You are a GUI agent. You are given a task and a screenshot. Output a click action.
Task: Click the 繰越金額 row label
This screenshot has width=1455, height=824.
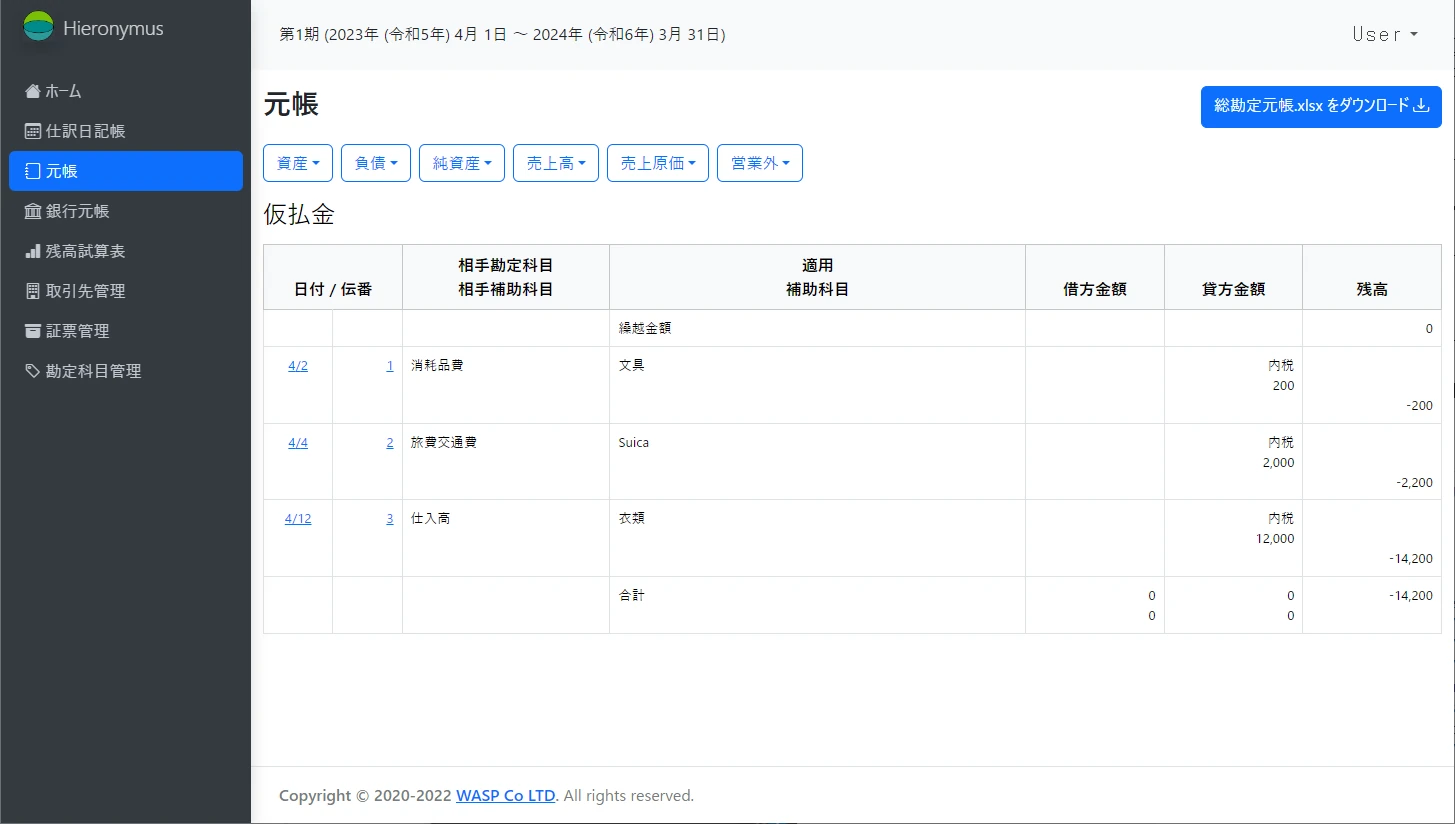tap(645, 328)
